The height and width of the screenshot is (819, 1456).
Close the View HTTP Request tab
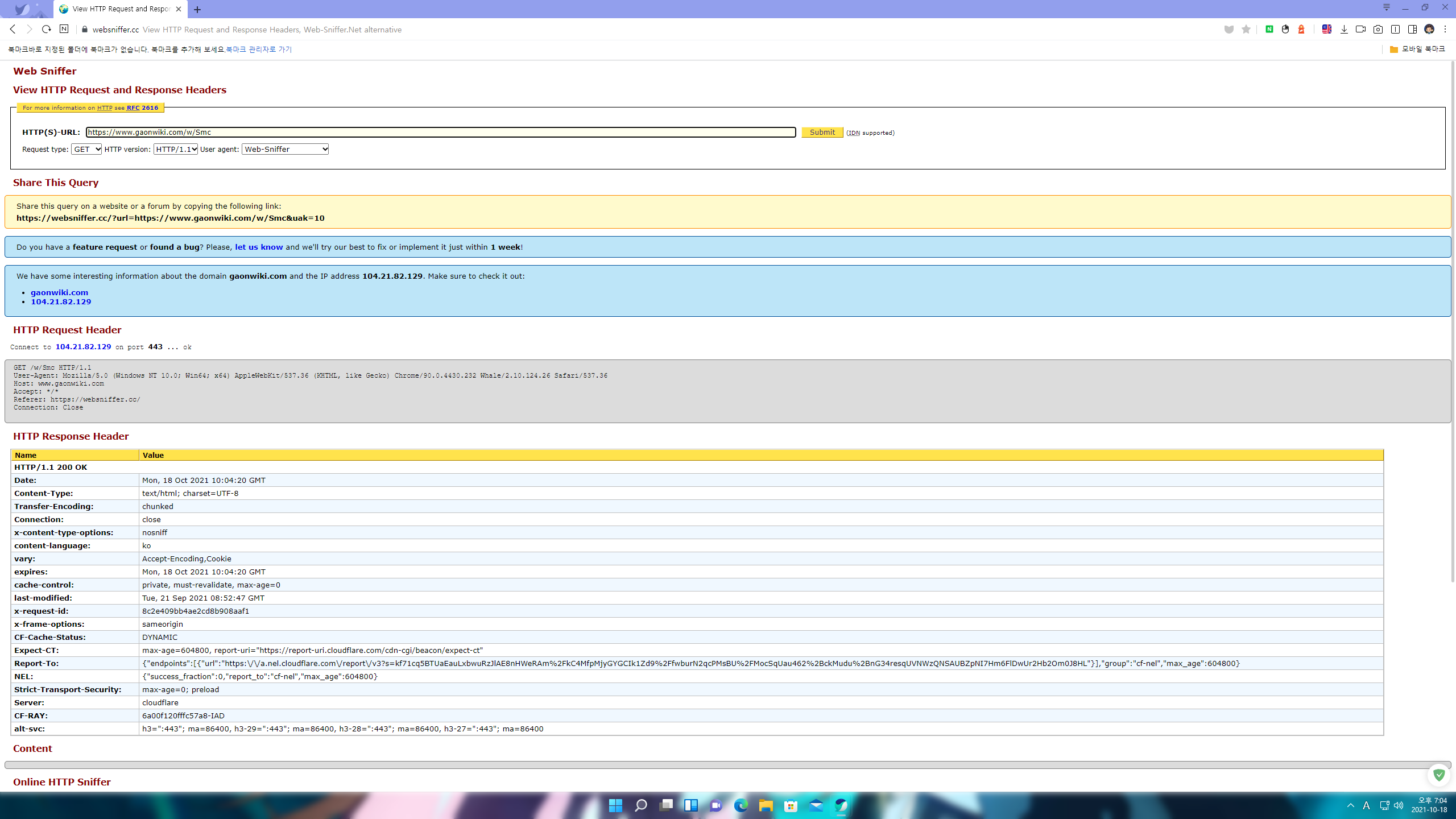179,9
